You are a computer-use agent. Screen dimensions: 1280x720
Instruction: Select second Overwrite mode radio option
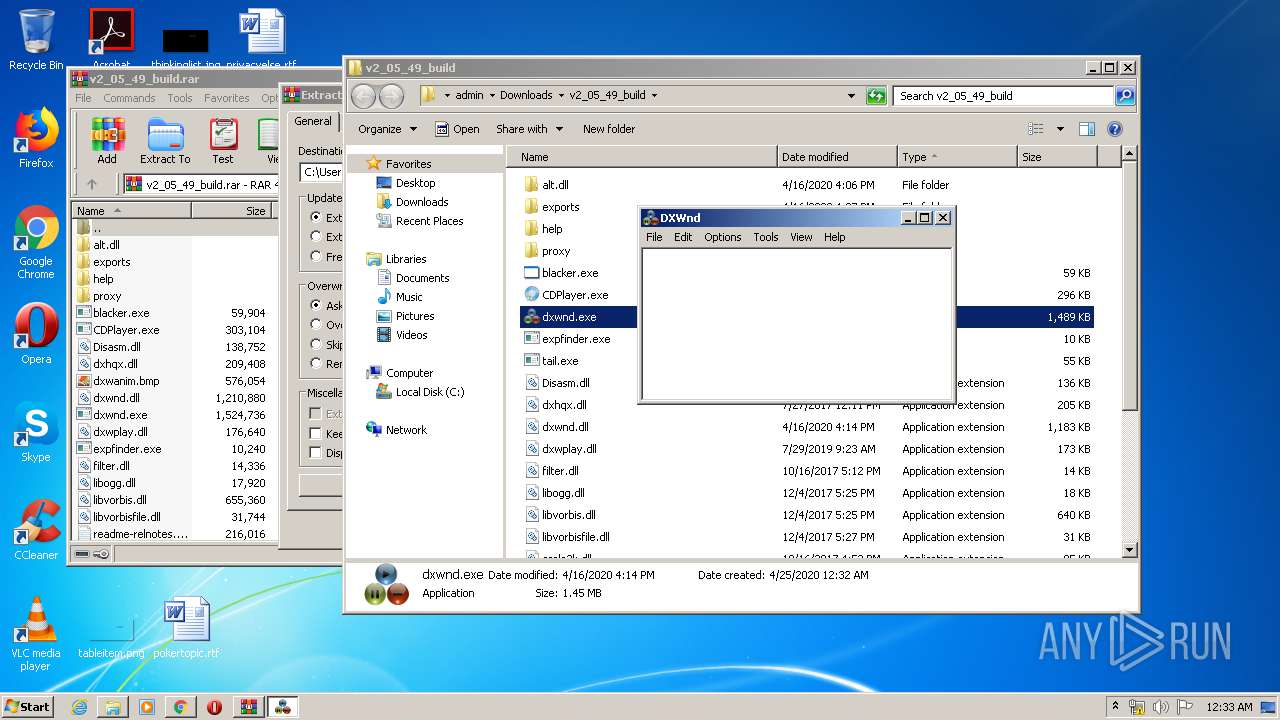[316, 325]
